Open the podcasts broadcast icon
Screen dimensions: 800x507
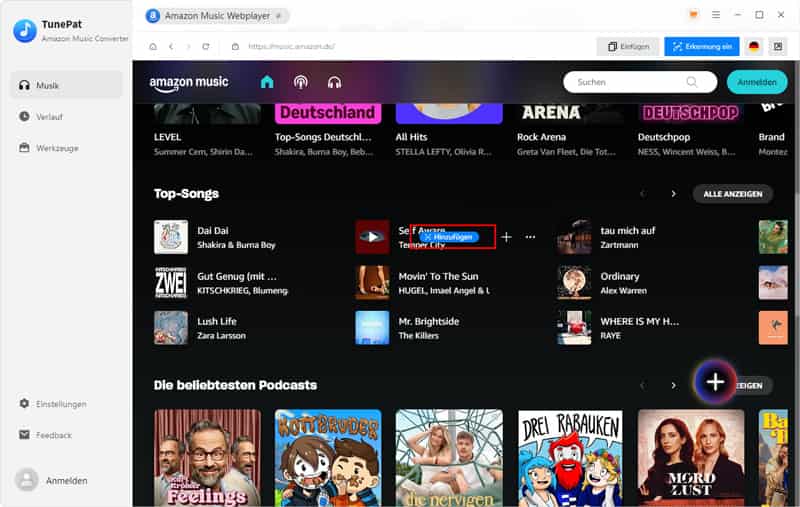(301, 82)
